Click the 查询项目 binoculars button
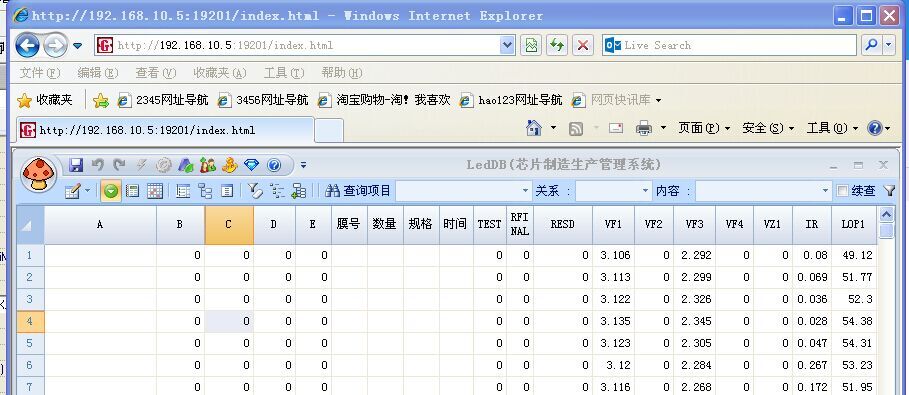The width and height of the screenshot is (909, 395). (358, 191)
